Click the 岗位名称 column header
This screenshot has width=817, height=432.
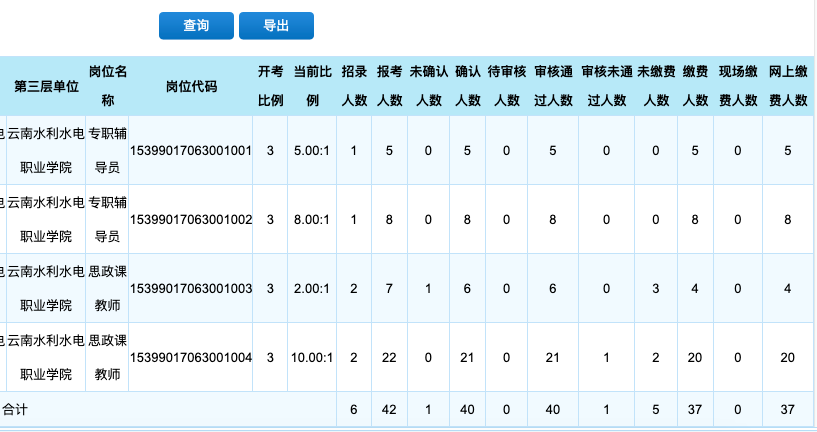[107, 86]
